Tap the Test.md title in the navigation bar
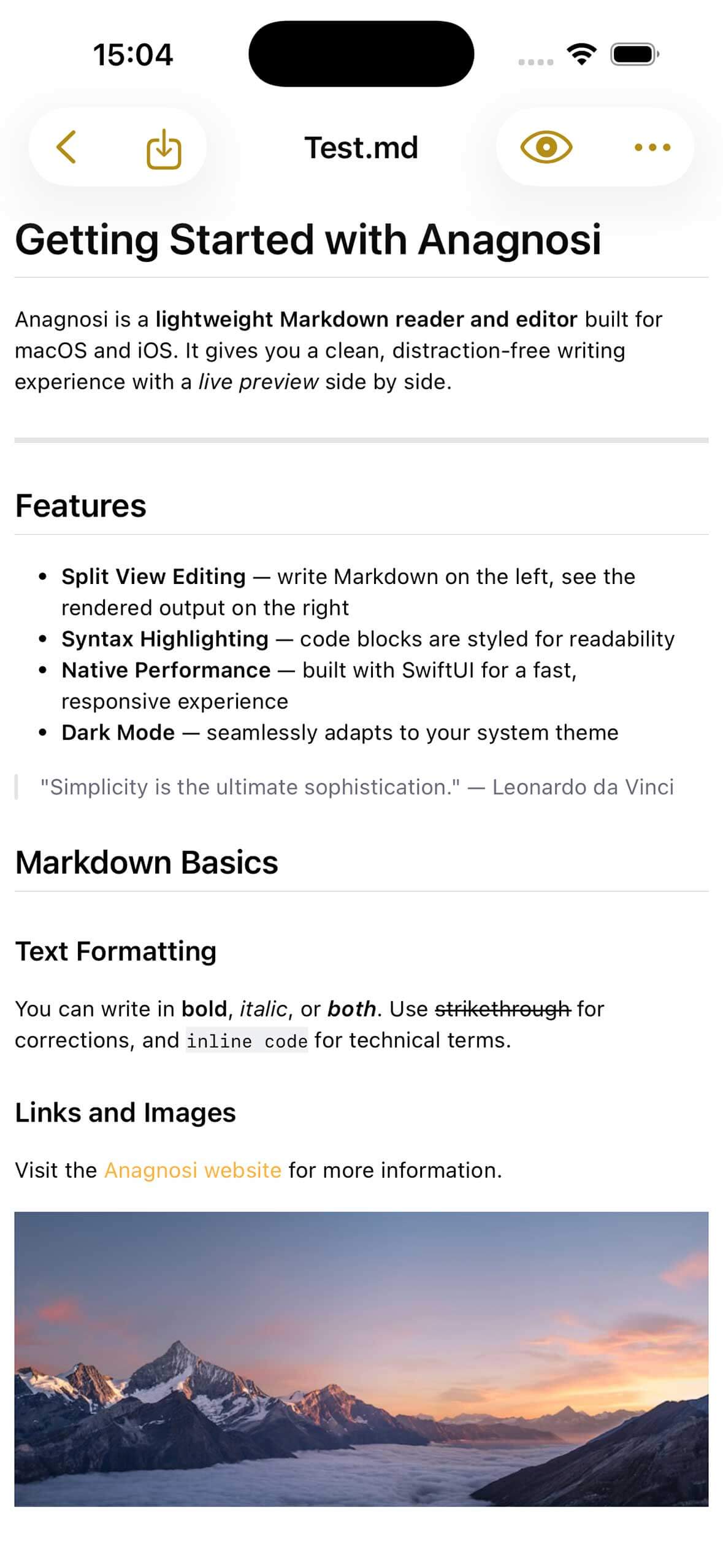Screen dimensions: 723x1568 [x=361, y=147]
